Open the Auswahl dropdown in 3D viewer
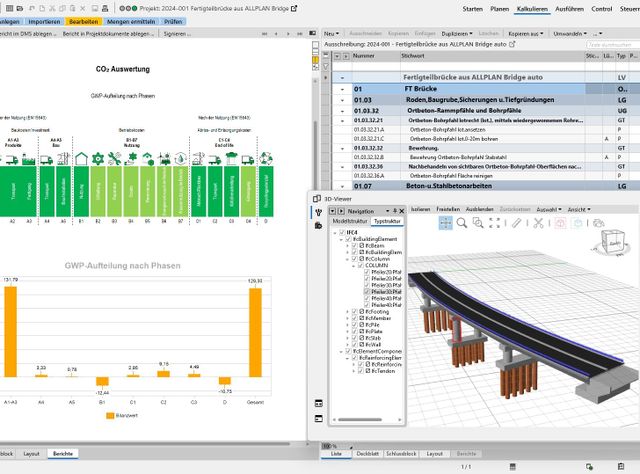640x474 pixels. click(549, 209)
